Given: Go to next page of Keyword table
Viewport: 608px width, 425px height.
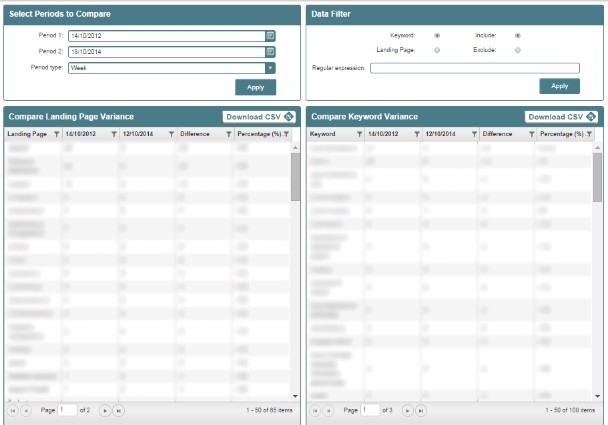Looking at the screenshot, I should 407,411.
